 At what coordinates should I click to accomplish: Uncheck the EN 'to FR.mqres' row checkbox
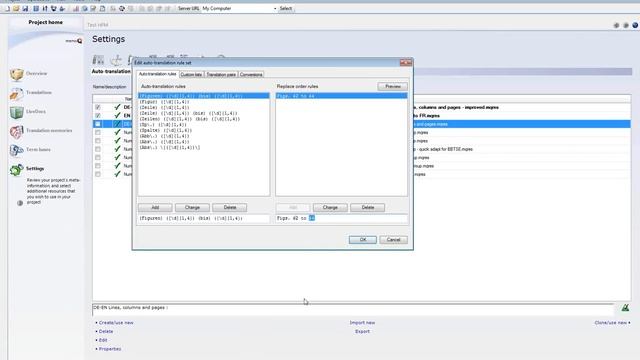[x=98, y=116]
